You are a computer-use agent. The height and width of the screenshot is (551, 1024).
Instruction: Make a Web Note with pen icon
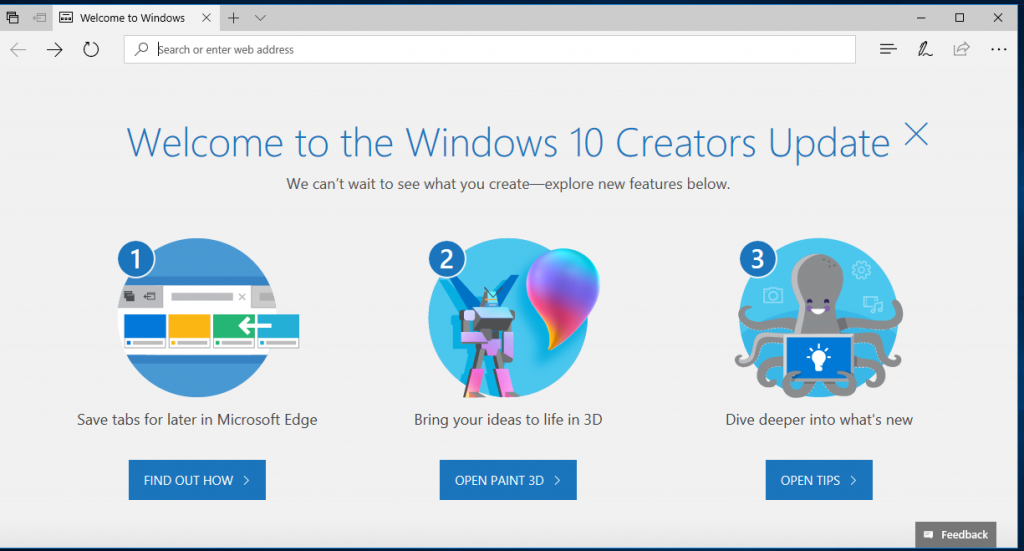[925, 49]
